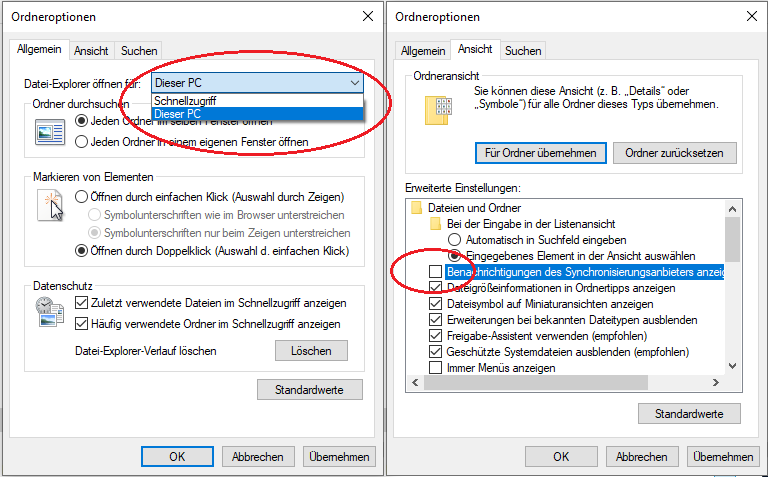Click the advanced settings list scrollbar down arrow

[x=733, y=367]
